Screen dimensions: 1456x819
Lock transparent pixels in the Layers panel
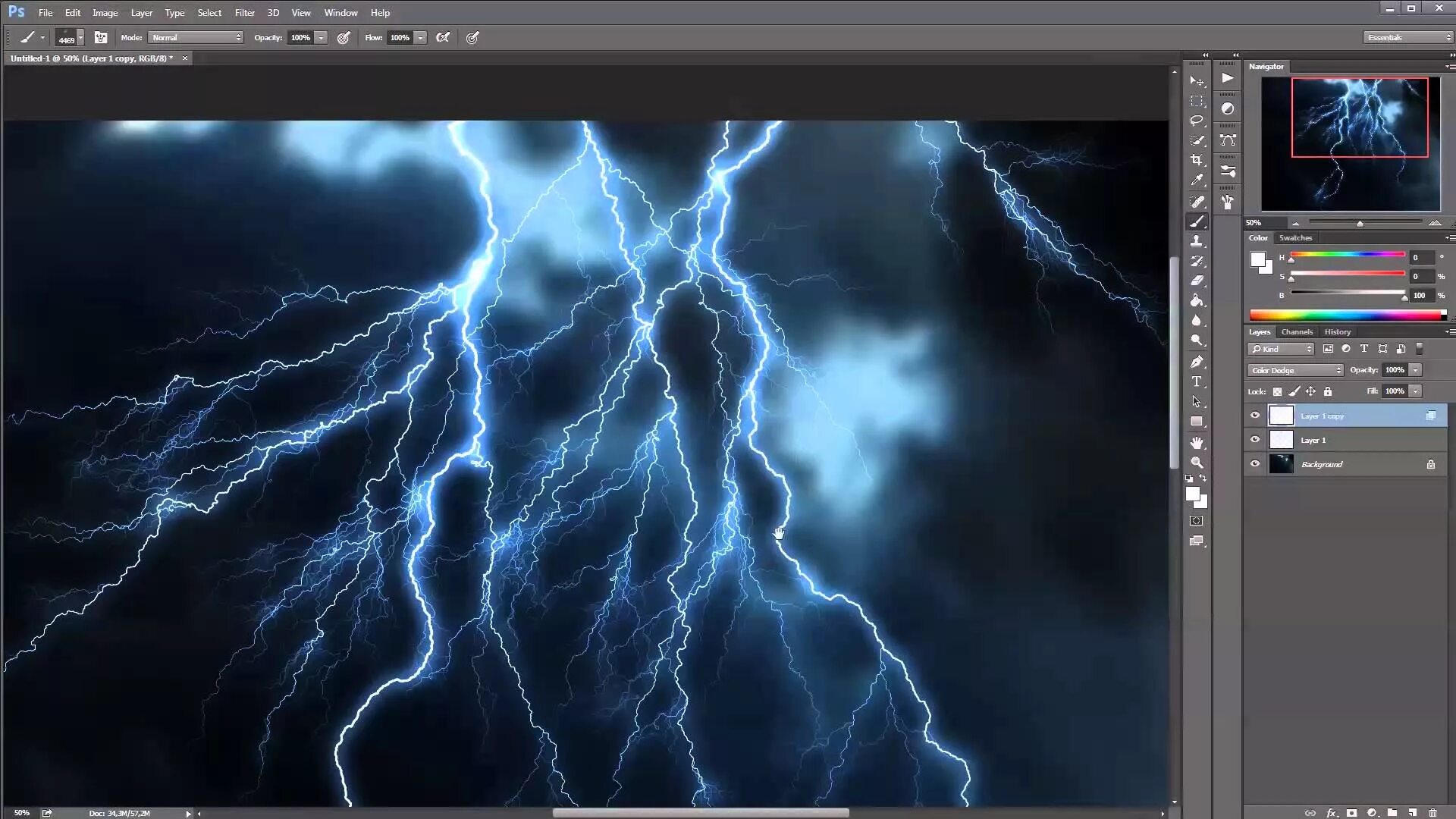1276,391
